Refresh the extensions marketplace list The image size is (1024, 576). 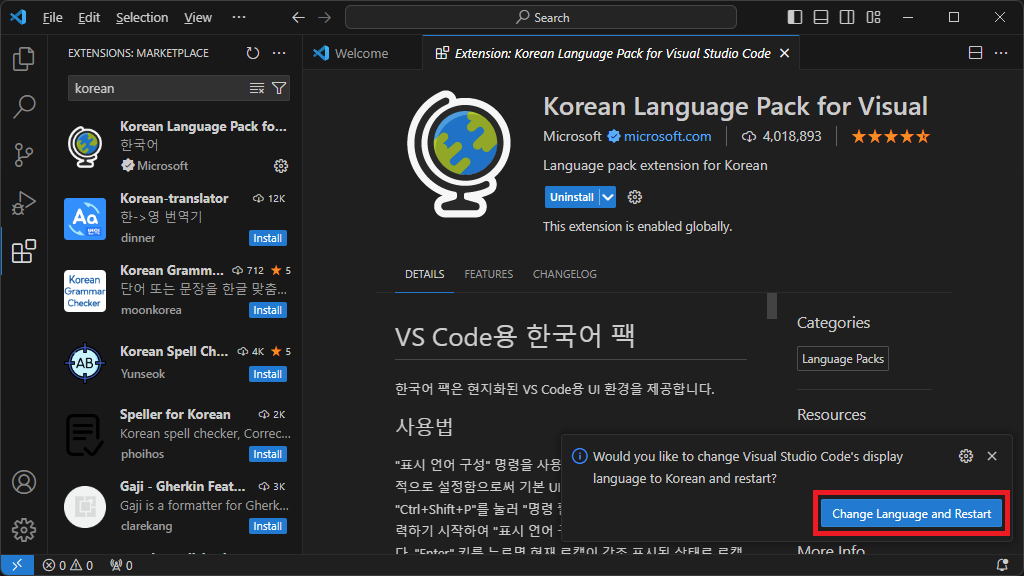253,53
